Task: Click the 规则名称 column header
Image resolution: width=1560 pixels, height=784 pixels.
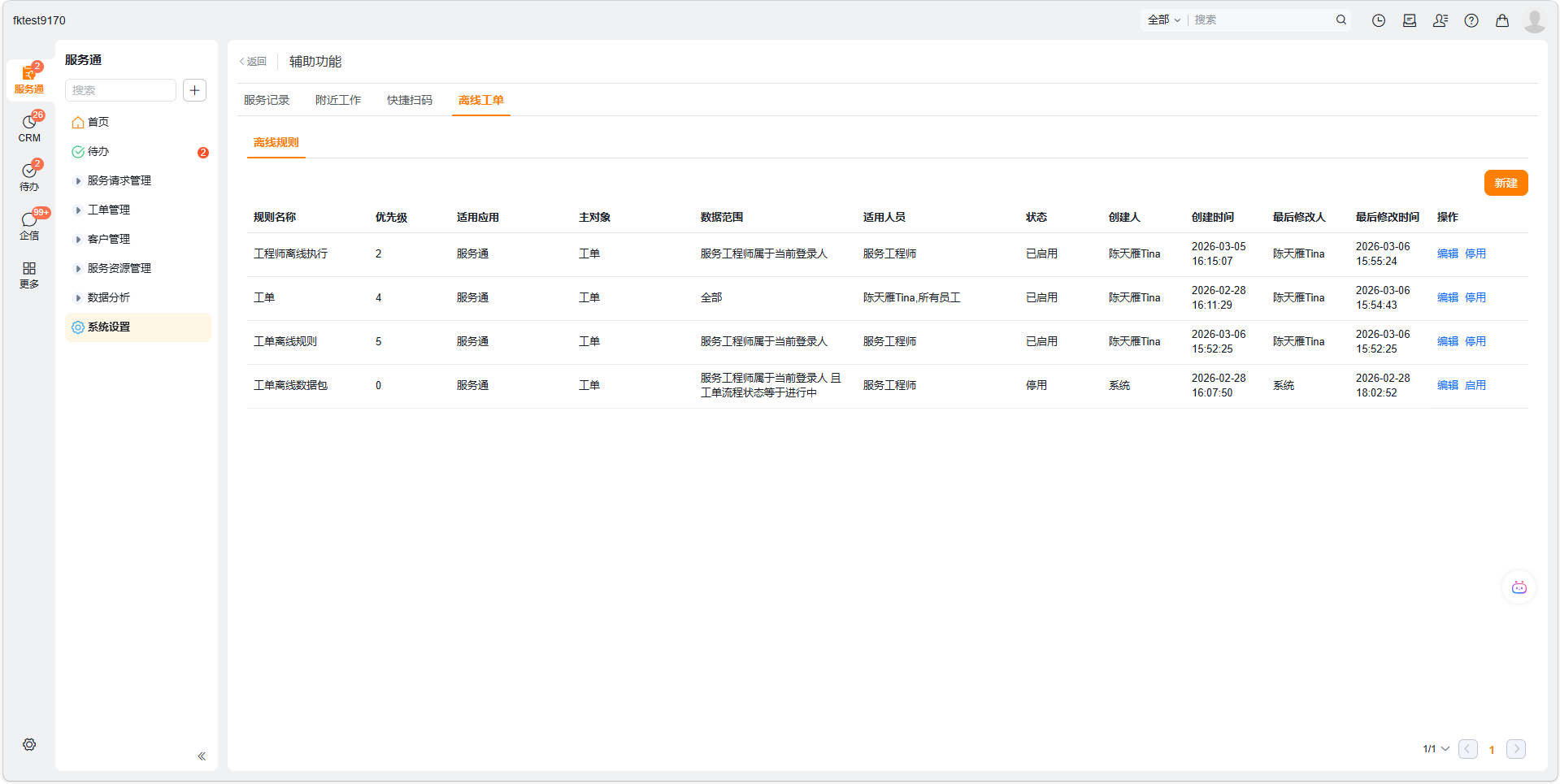Action: 275,217
